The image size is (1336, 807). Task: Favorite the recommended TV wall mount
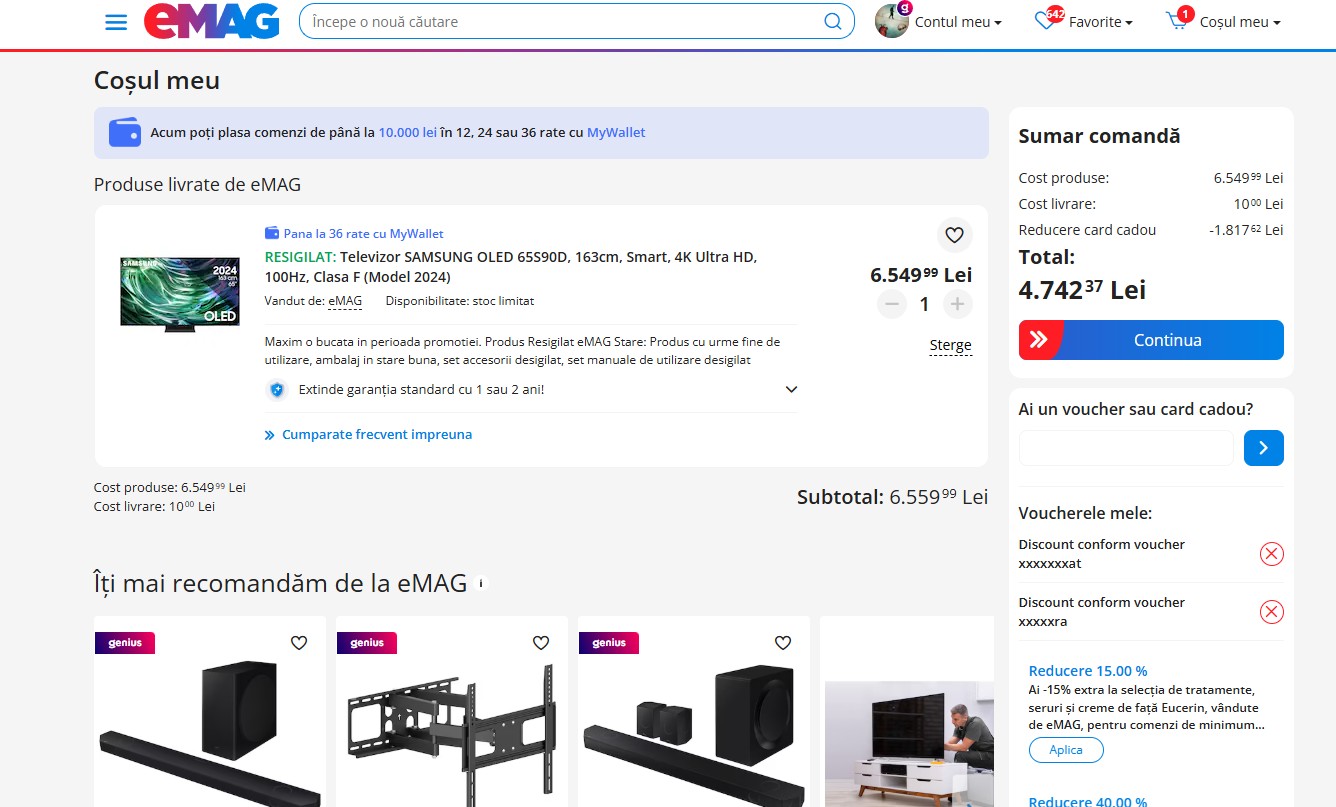coord(541,643)
